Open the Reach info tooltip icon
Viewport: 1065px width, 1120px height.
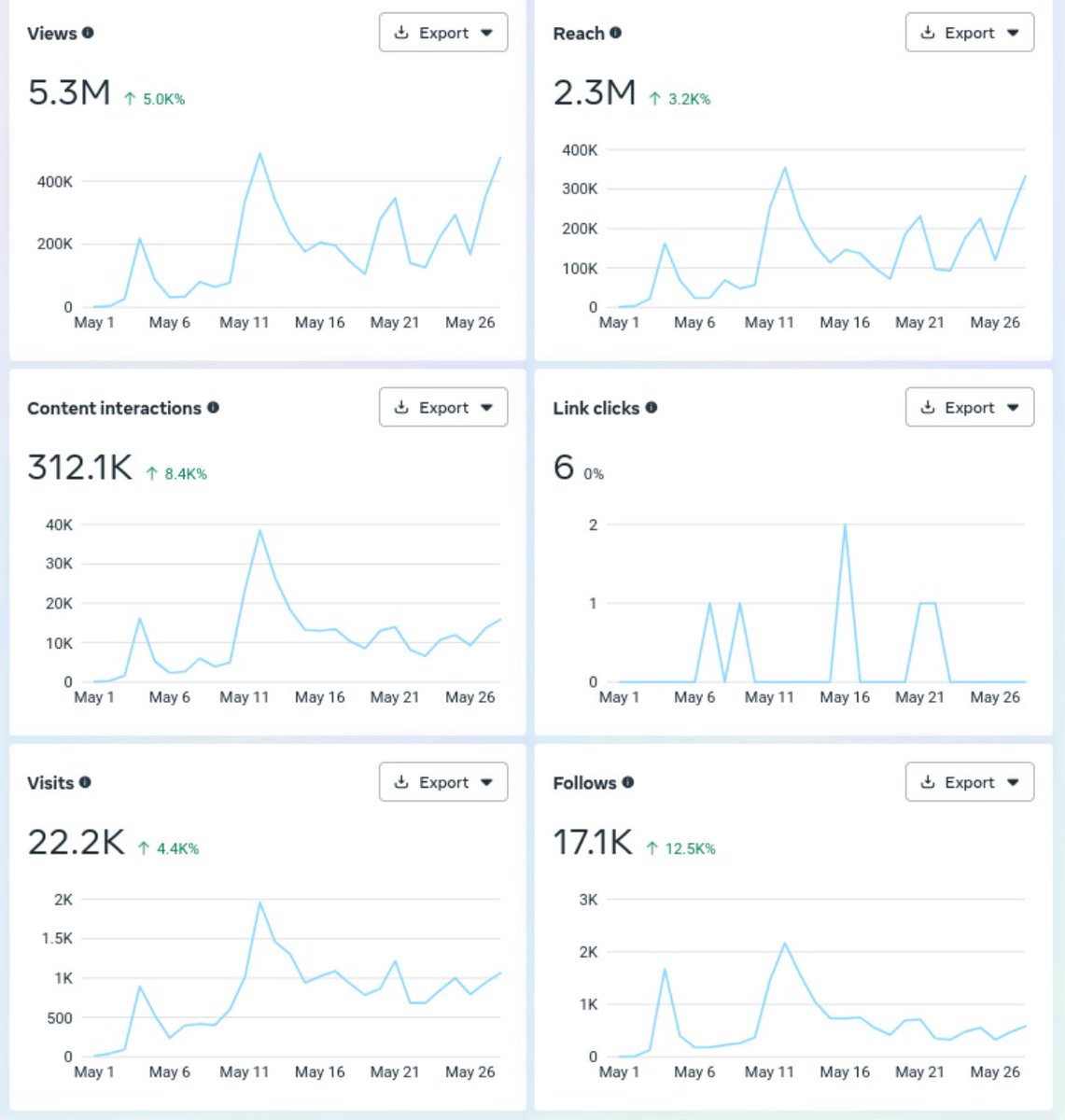[x=615, y=33]
